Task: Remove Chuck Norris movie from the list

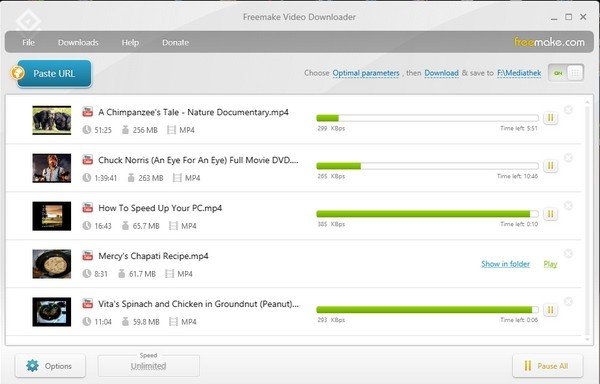Action: 568,158
